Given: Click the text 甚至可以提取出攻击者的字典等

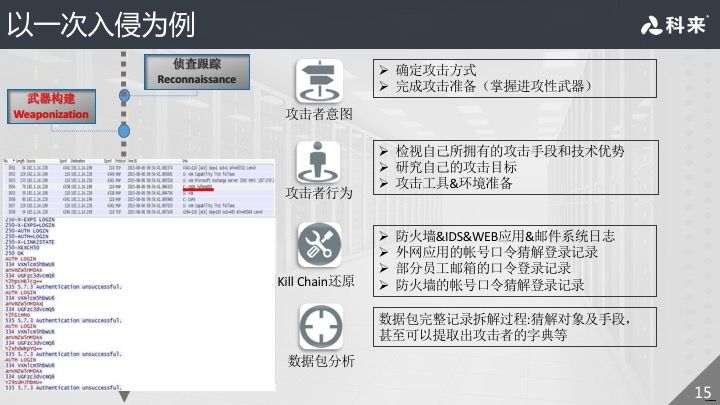Looking at the screenshot, I should coord(473,335).
